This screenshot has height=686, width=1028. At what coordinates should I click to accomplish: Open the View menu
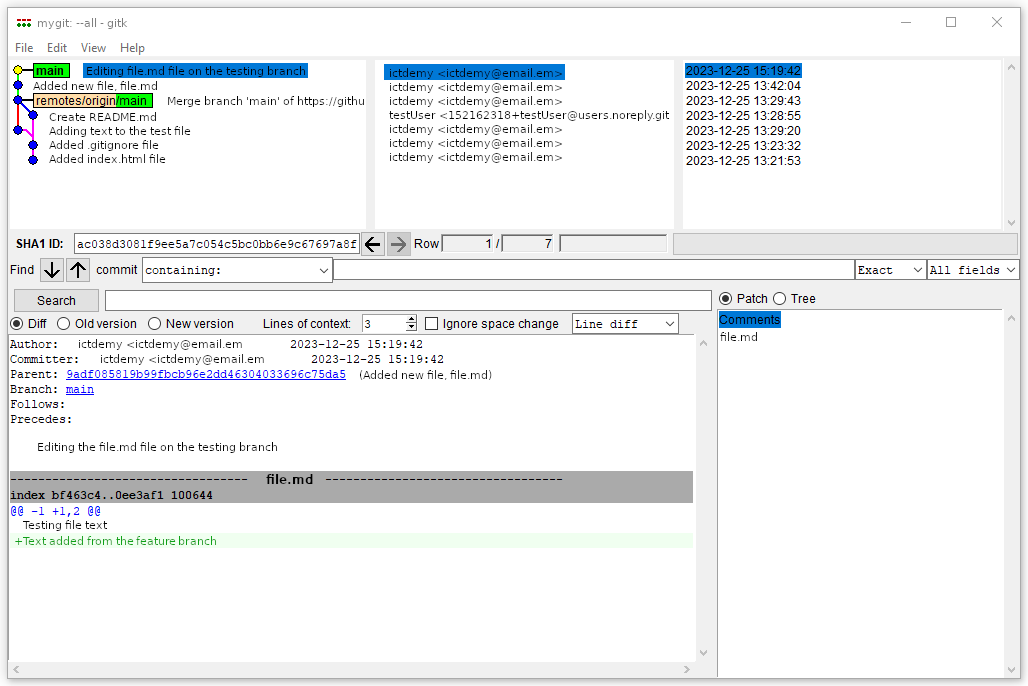coord(93,48)
